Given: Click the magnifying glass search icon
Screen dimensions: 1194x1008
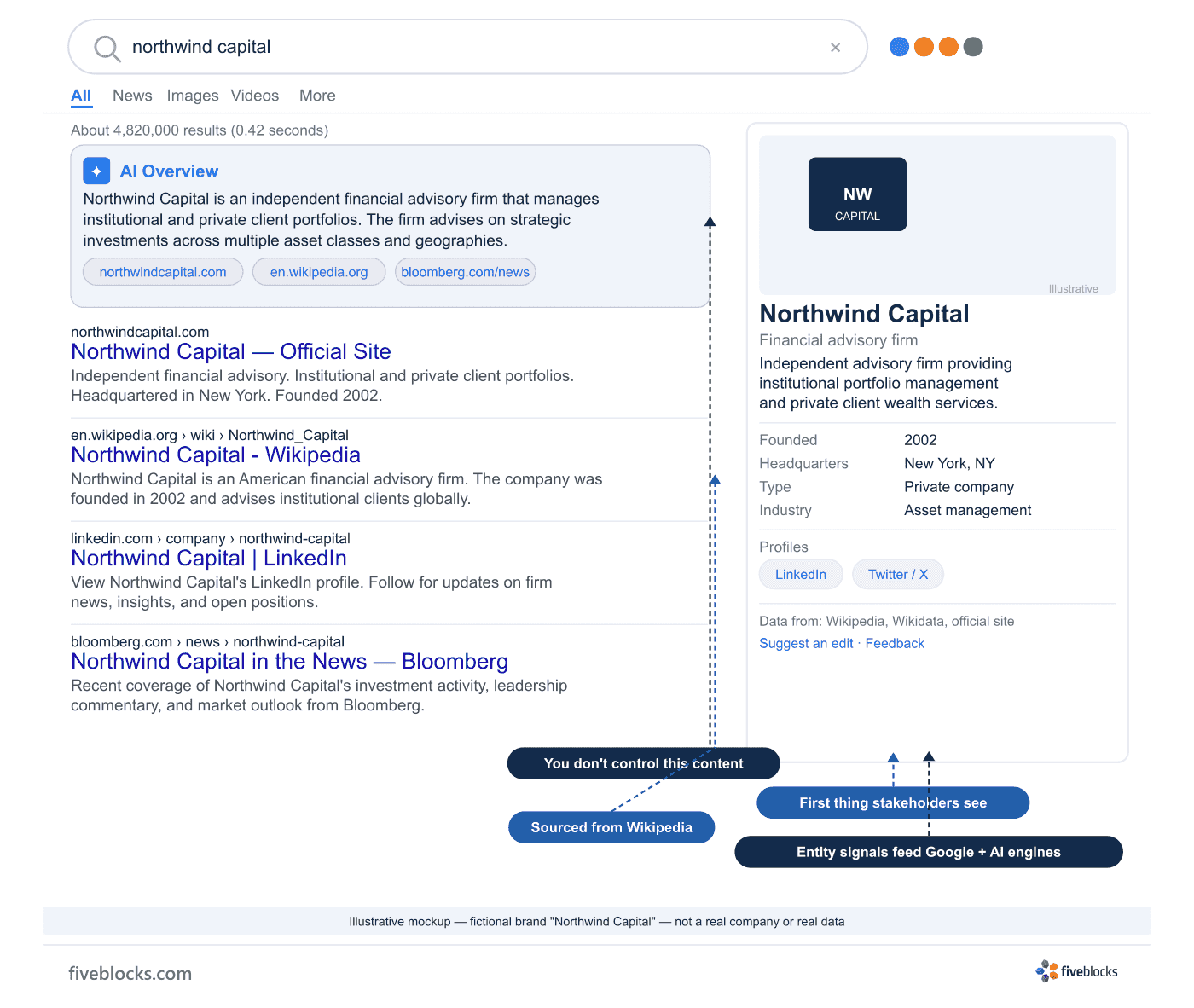Looking at the screenshot, I should (x=107, y=48).
